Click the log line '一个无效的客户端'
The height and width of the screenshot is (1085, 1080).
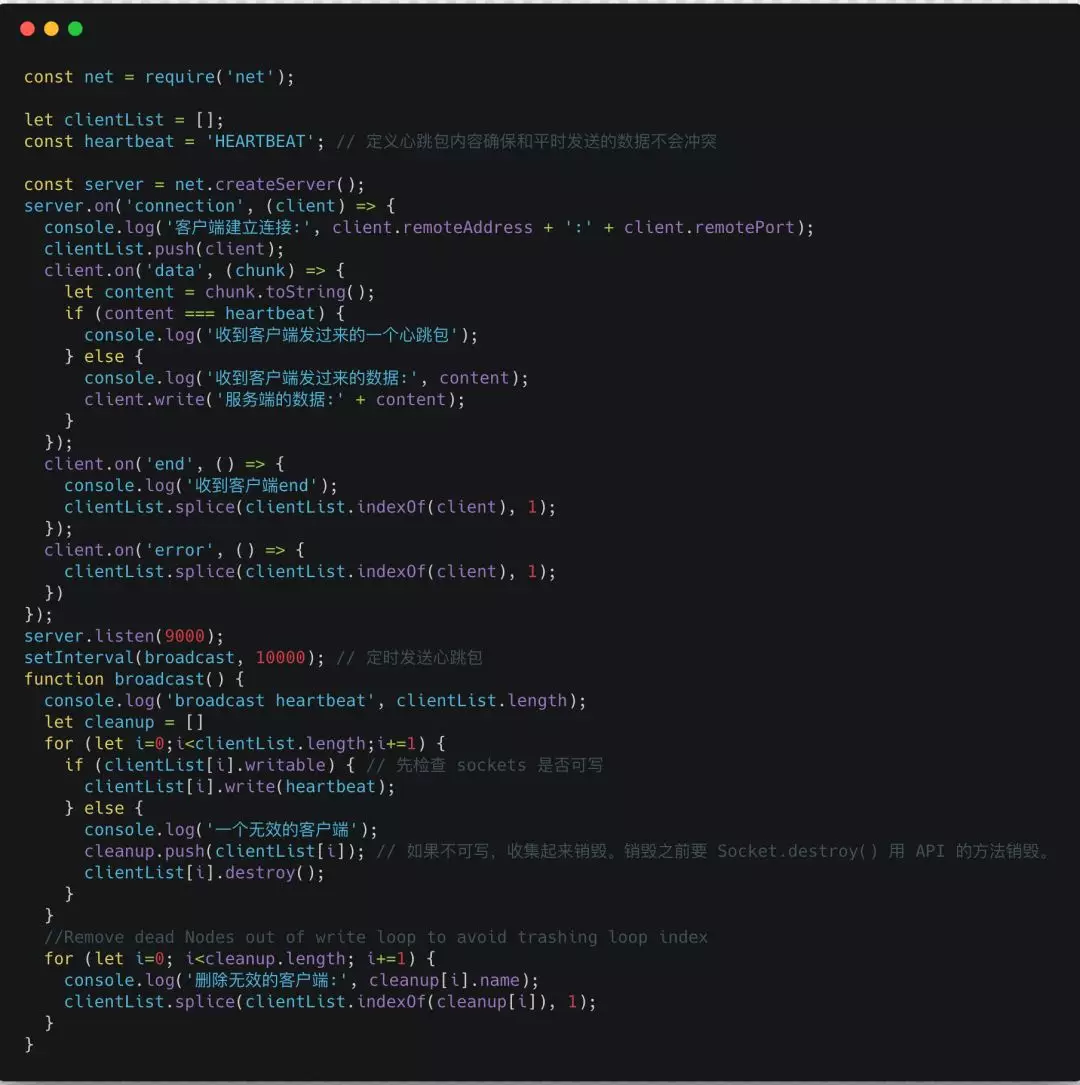tap(231, 830)
